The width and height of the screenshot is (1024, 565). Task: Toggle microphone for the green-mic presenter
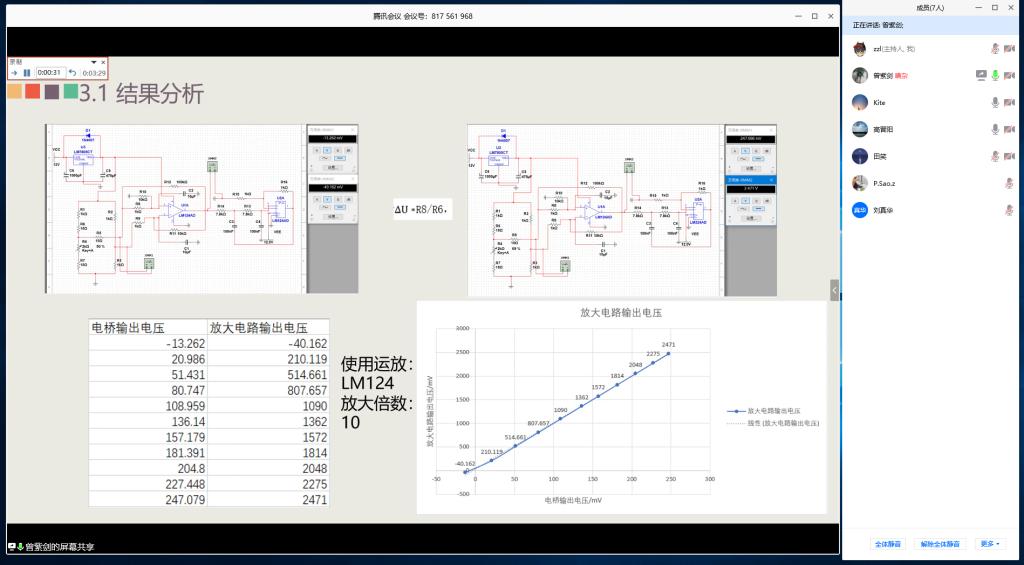point(995,75)
